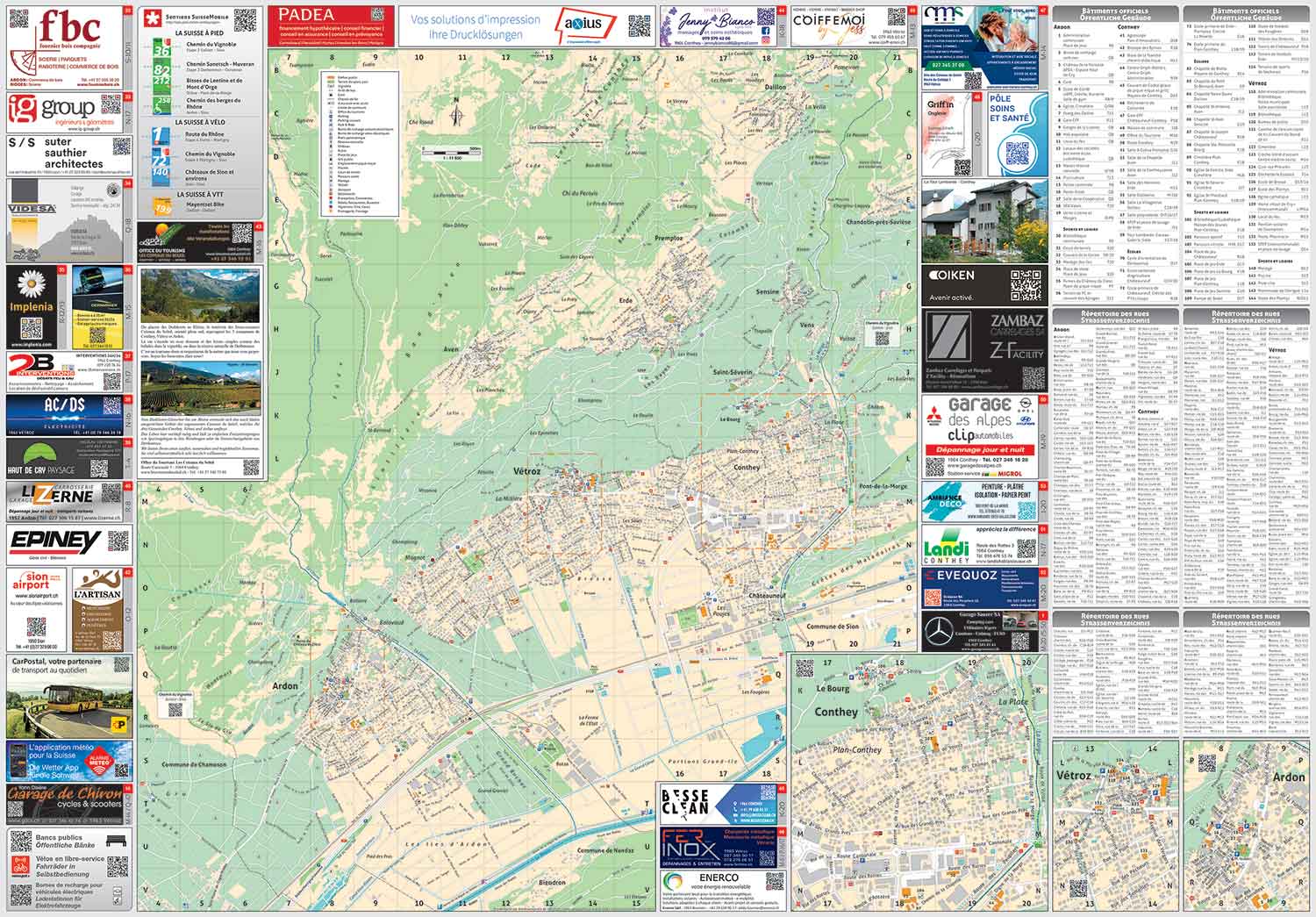Click the Sensine village label
The width and height of the screenshot is (1316, 917).
click(767, 291)
